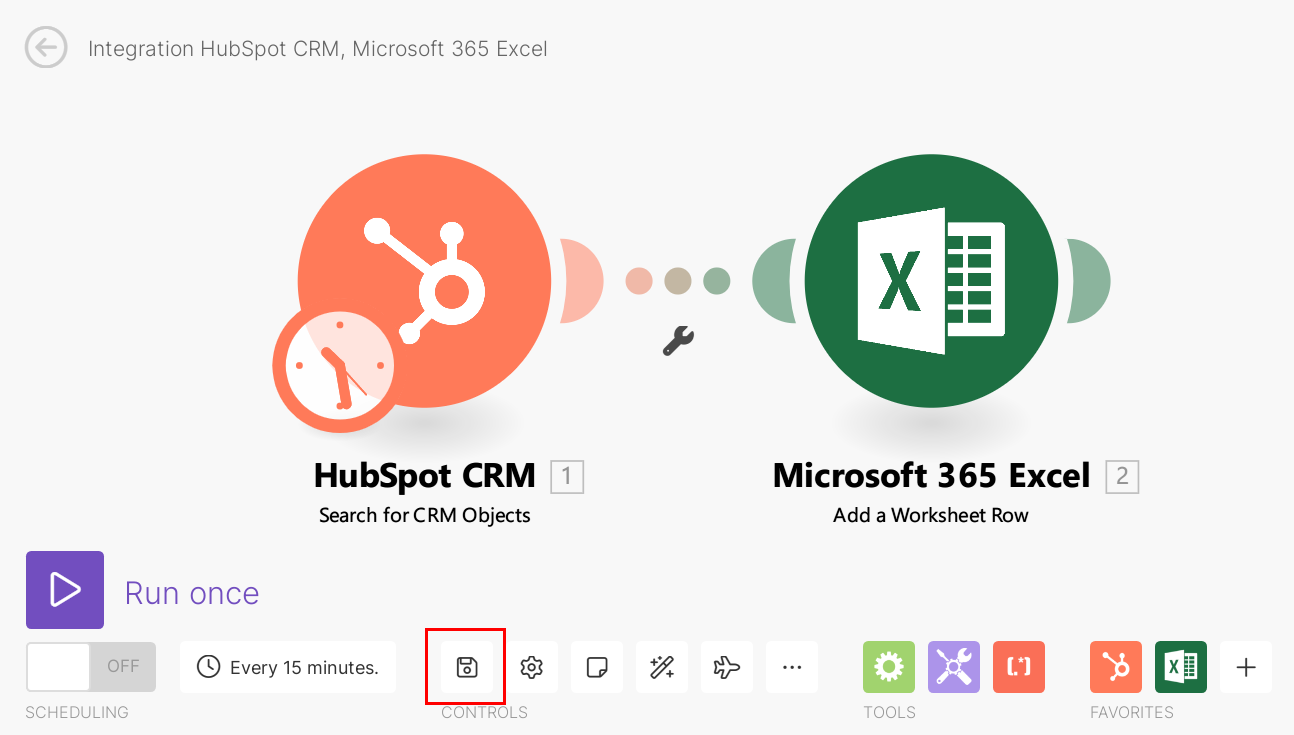Click the 'Run once' label

tap(192, 593)
